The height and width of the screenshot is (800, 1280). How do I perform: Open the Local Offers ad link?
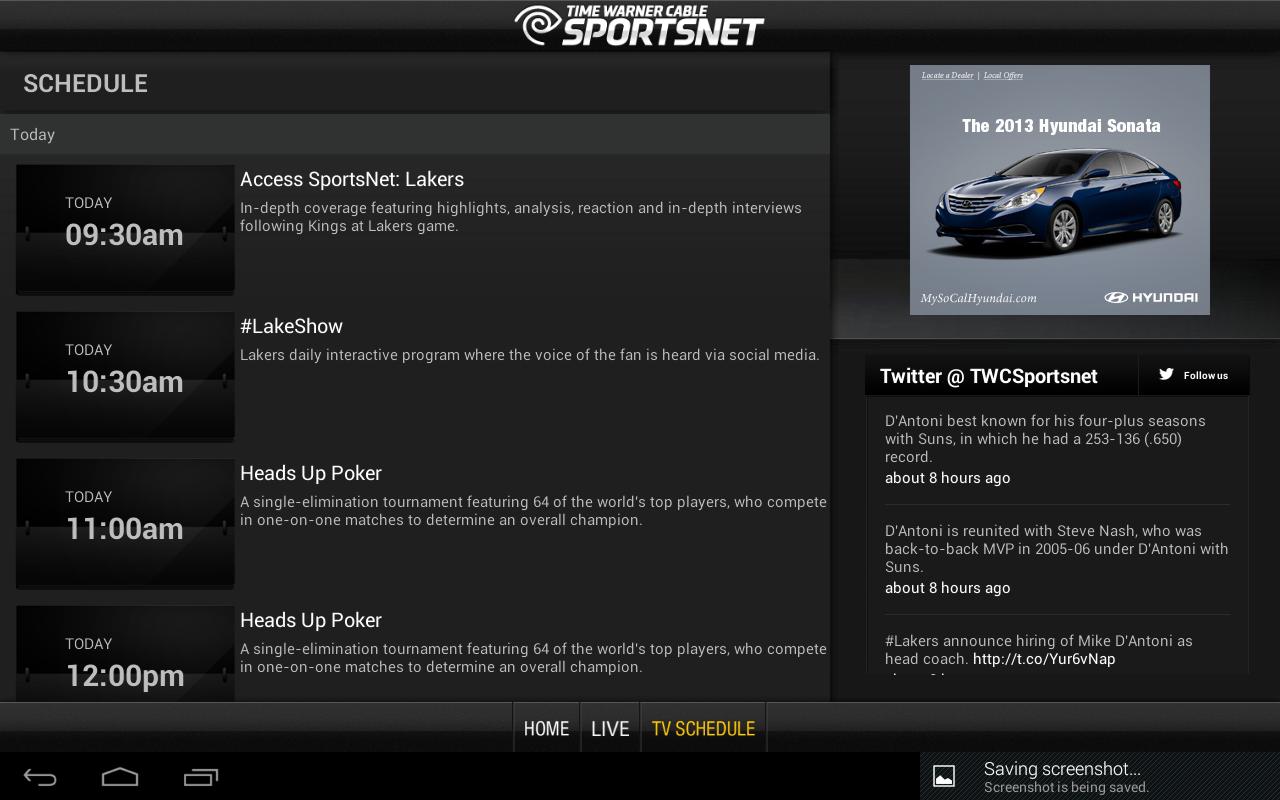[1003, 75]
